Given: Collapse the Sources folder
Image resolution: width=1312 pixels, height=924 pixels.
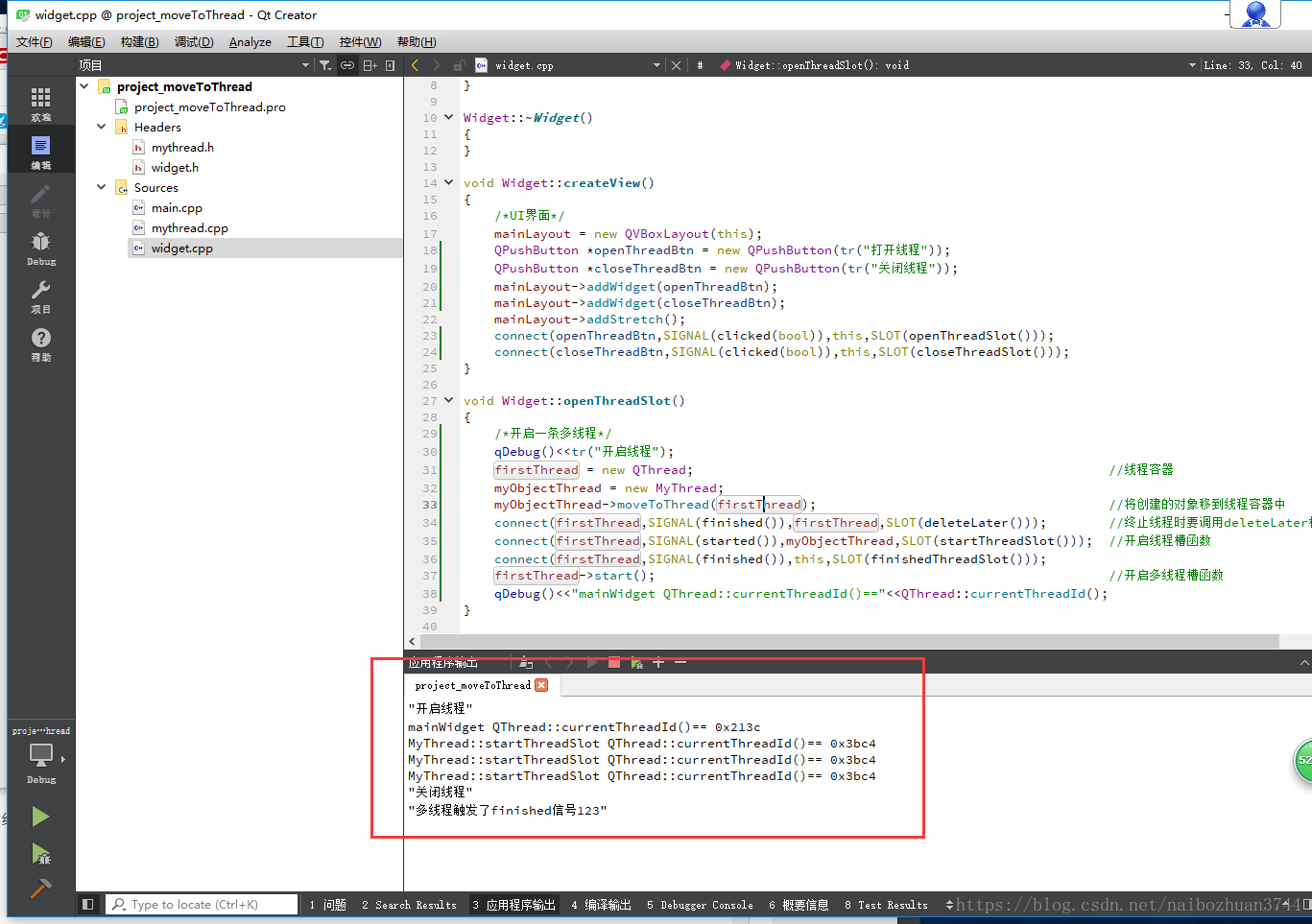Looking at the screenshot, I should click(x=102, y=187).
